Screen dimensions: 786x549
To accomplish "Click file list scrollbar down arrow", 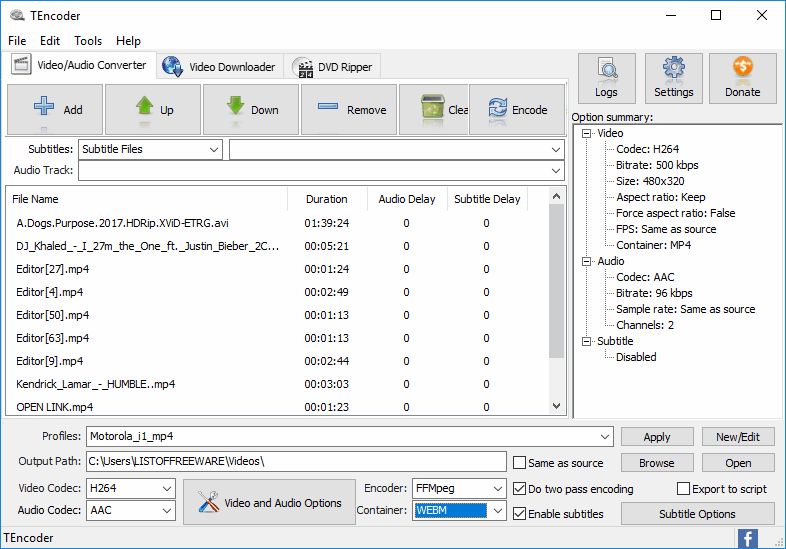I will [556, 406].
